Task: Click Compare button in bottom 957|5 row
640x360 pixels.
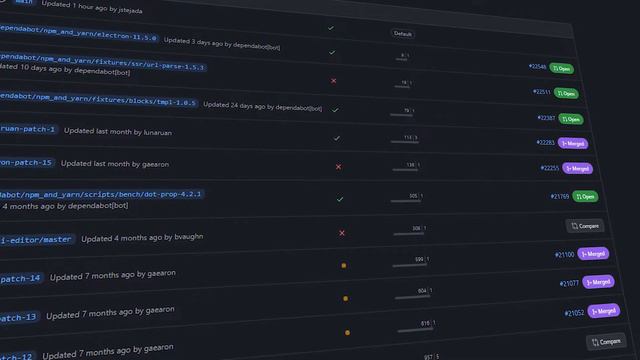Action: pyautogui.click(x=607, y=342)
